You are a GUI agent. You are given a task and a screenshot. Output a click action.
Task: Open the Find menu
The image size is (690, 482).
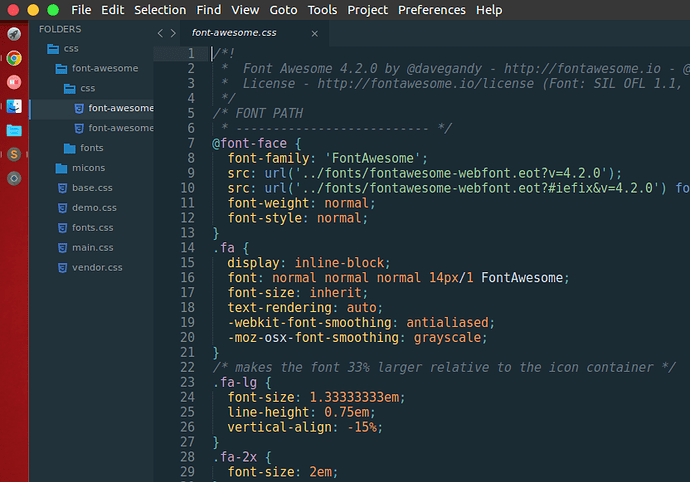pyautogui.click(x=209, y=10)
